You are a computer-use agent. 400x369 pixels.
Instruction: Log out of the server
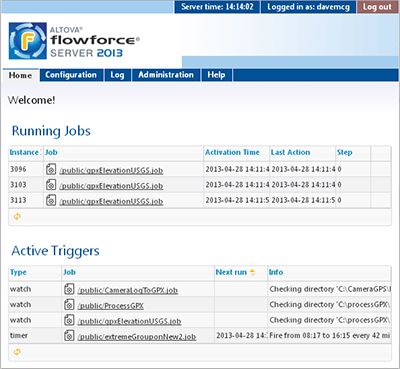tap(377, 7)
